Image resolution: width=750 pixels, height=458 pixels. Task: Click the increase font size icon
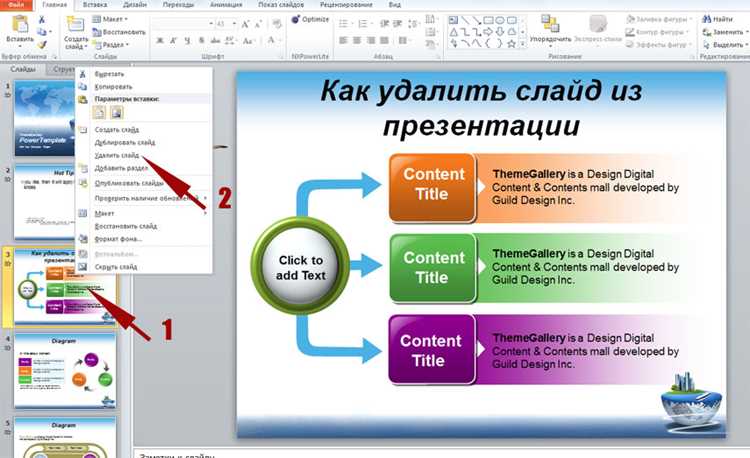pyautogui.click(x=245, y=24)
